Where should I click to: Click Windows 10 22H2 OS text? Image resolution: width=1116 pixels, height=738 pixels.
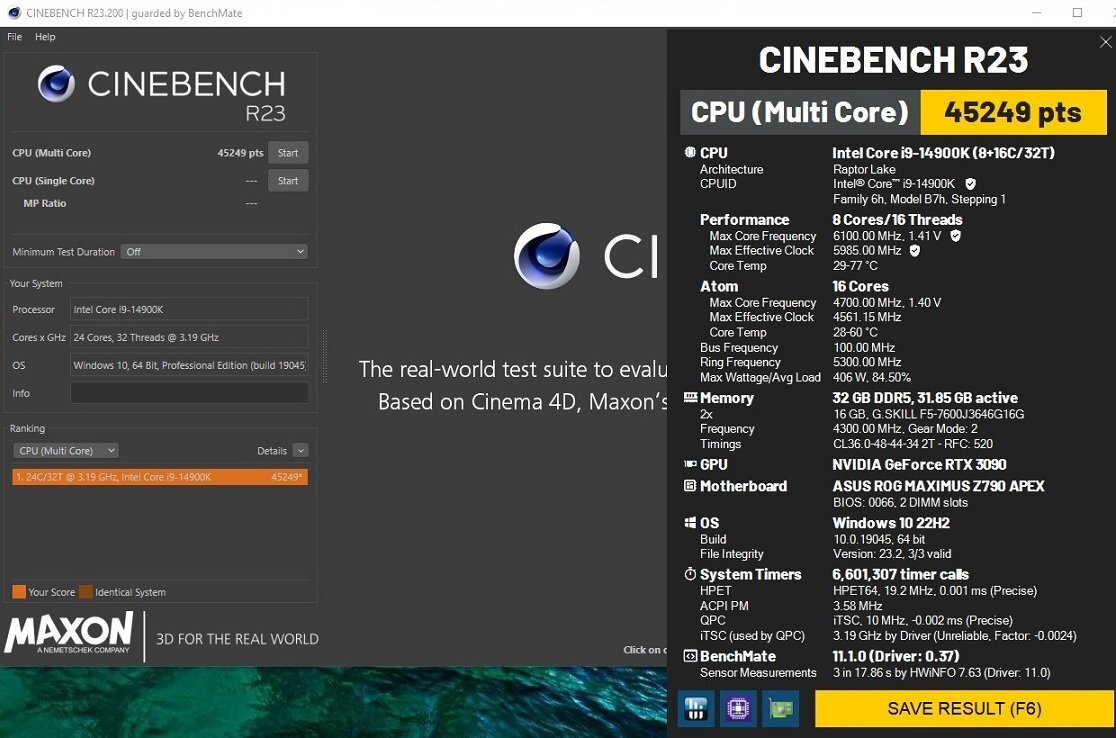(891, 523)
